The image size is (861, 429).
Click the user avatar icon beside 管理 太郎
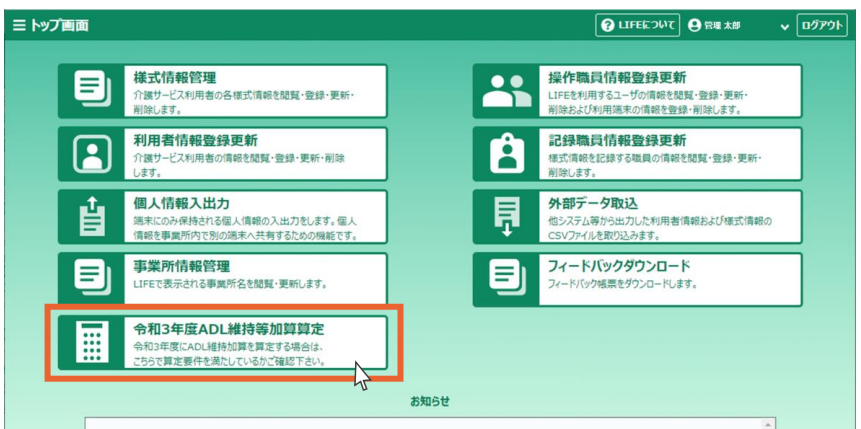click(695, 26)
